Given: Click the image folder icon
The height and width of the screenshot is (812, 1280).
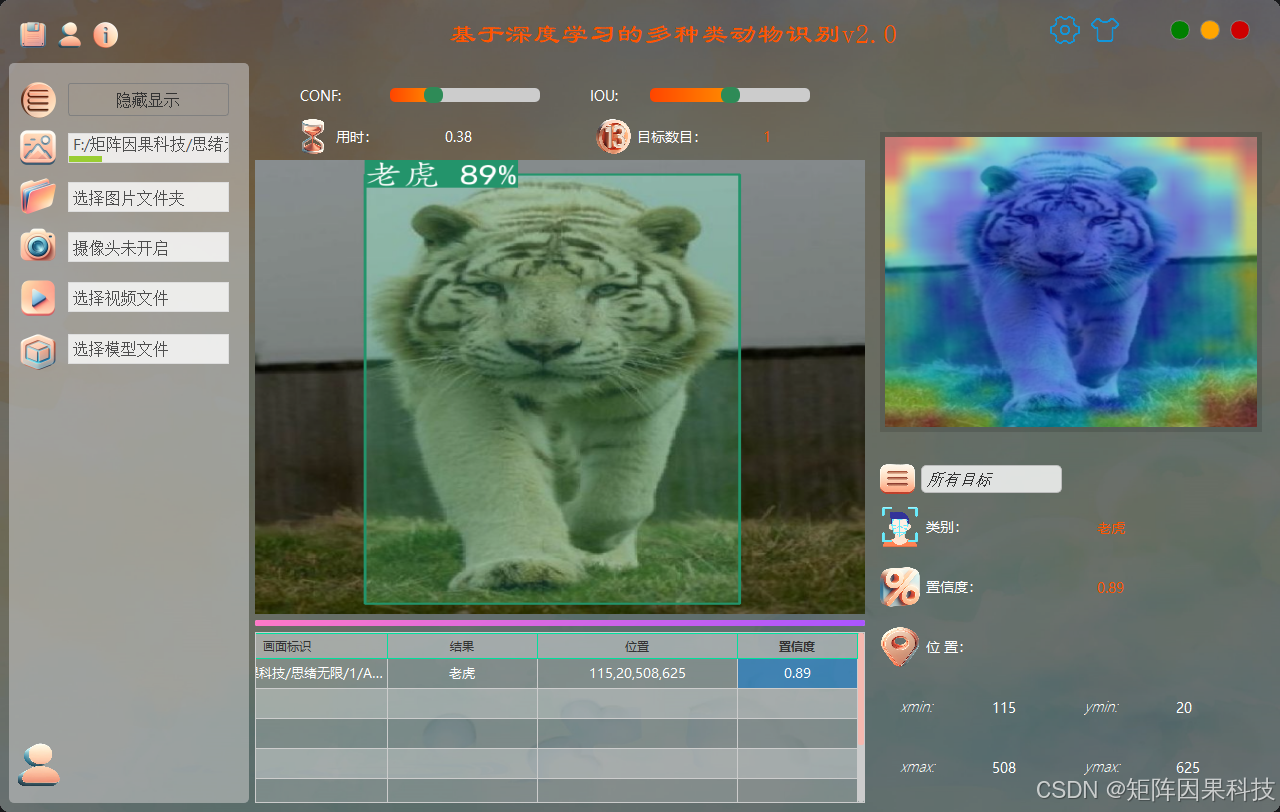Looking at the screenshot, I should (x=38, y=196).
